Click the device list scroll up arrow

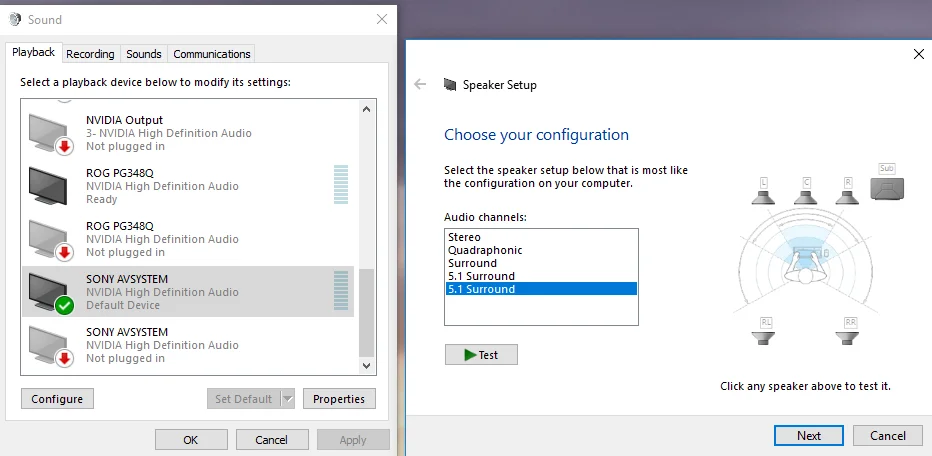(x=366, y=109)
